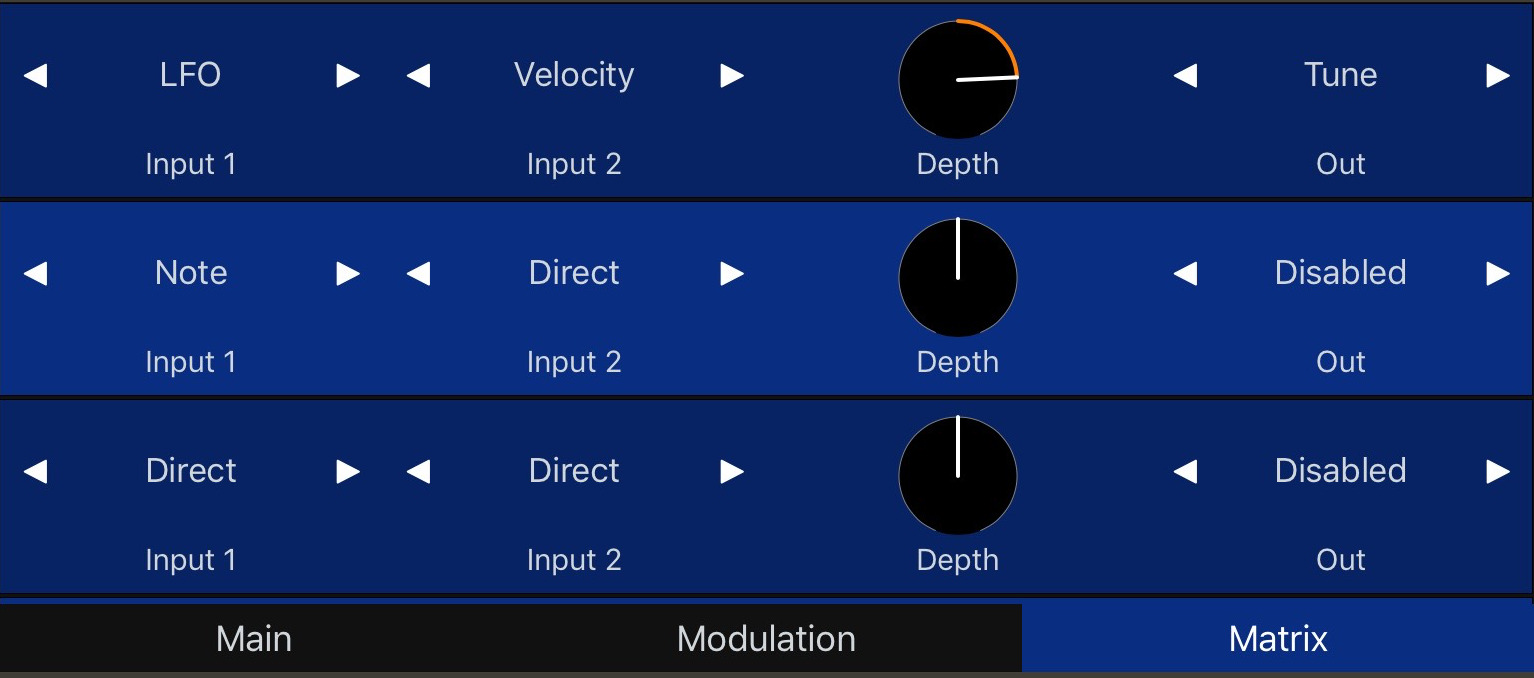Click the left arrow next to LFO

tap(36, 75)
